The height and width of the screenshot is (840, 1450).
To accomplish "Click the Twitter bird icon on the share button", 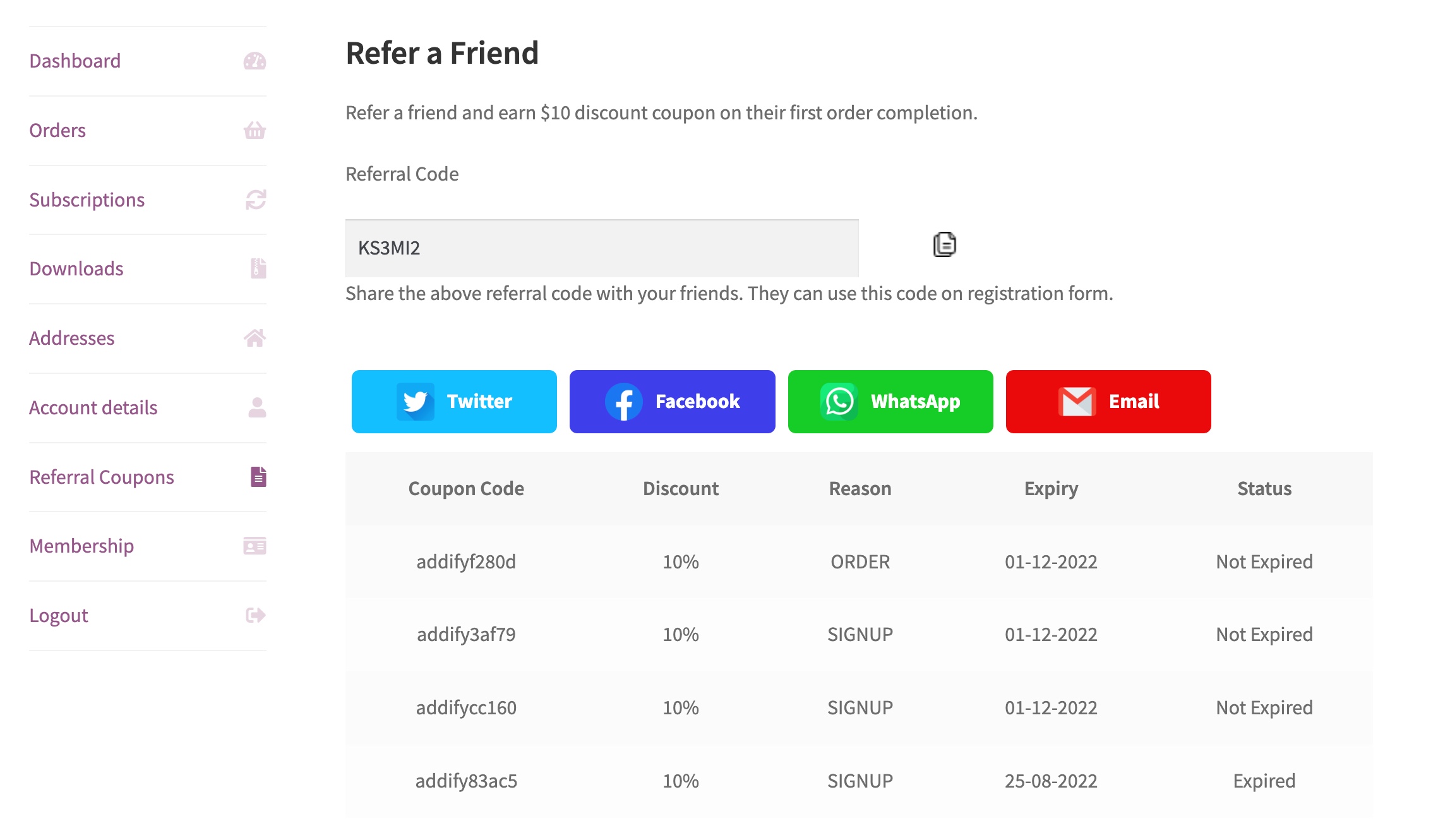I will [x=415, y=401].
